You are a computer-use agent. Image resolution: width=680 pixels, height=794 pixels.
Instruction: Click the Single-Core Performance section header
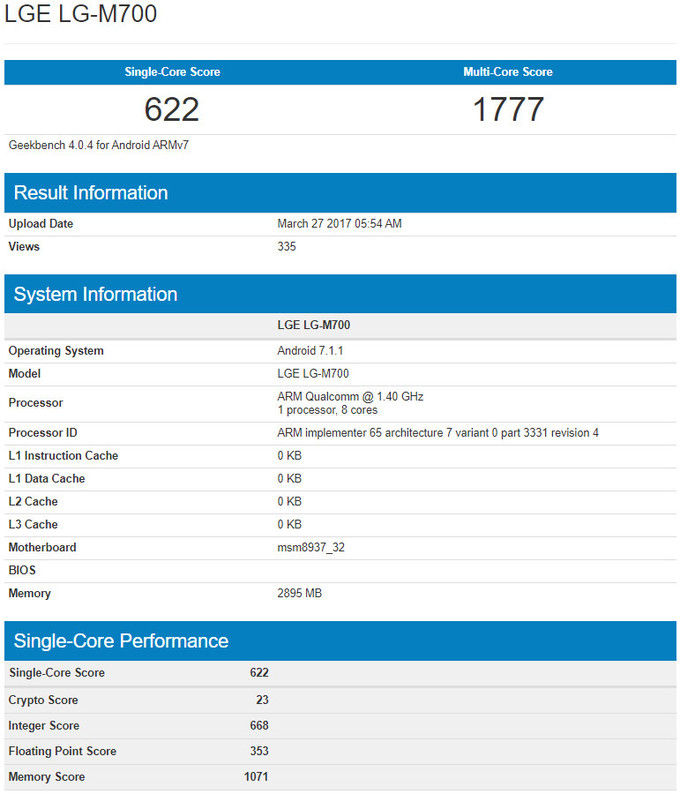tap(121, 641)
